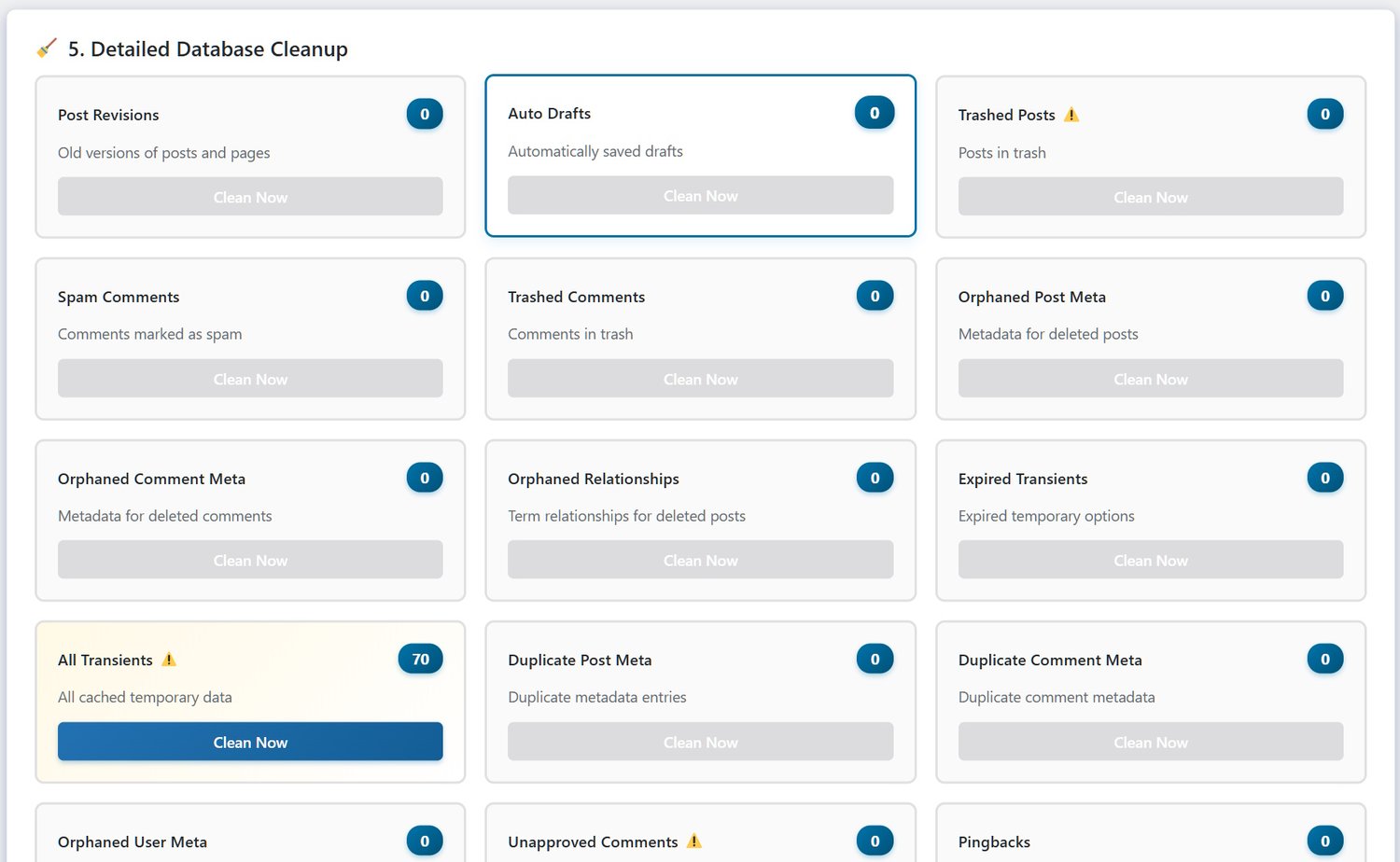Screen dimensions: 1400x862
Task: Click the broom icon beside Detailed Database Cleanup
Action: pos(47,48)
